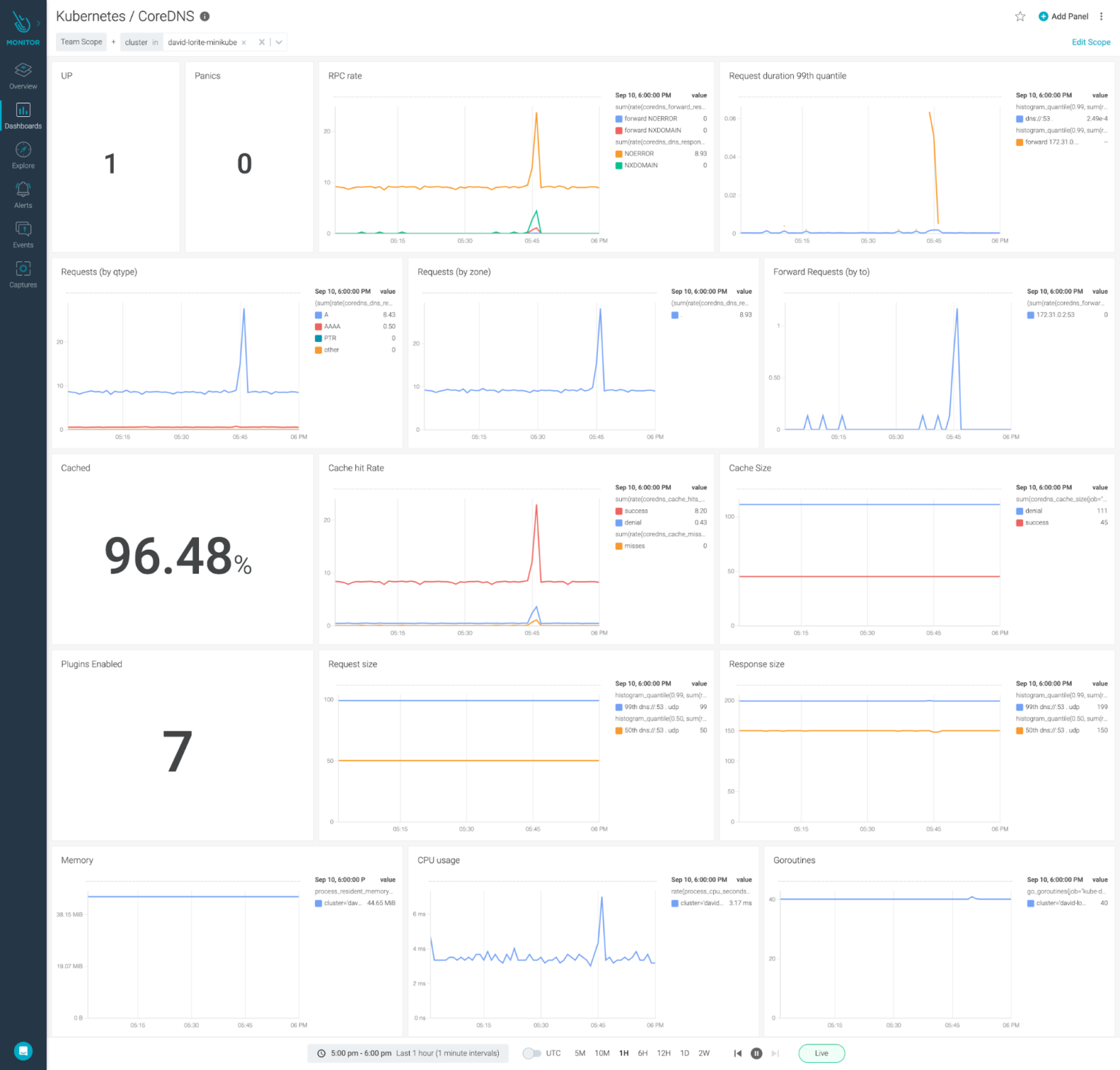
Task: Open the 5:00 pm - 6:00 pm time picker
Action: pos(408,1053)
